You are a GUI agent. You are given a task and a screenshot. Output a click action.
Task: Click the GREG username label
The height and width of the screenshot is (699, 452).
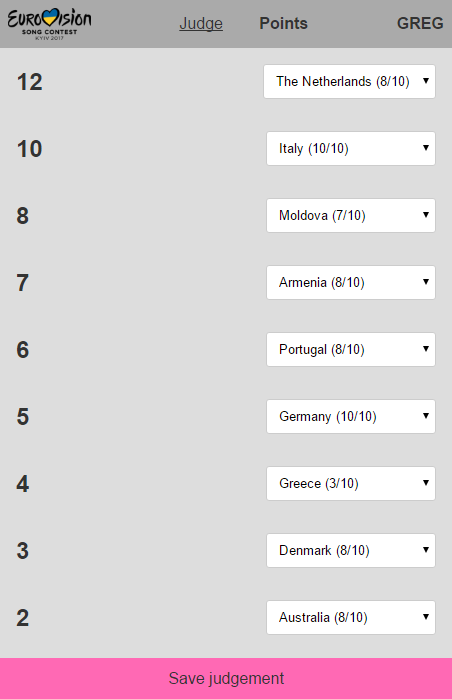(x=420, y=23)
